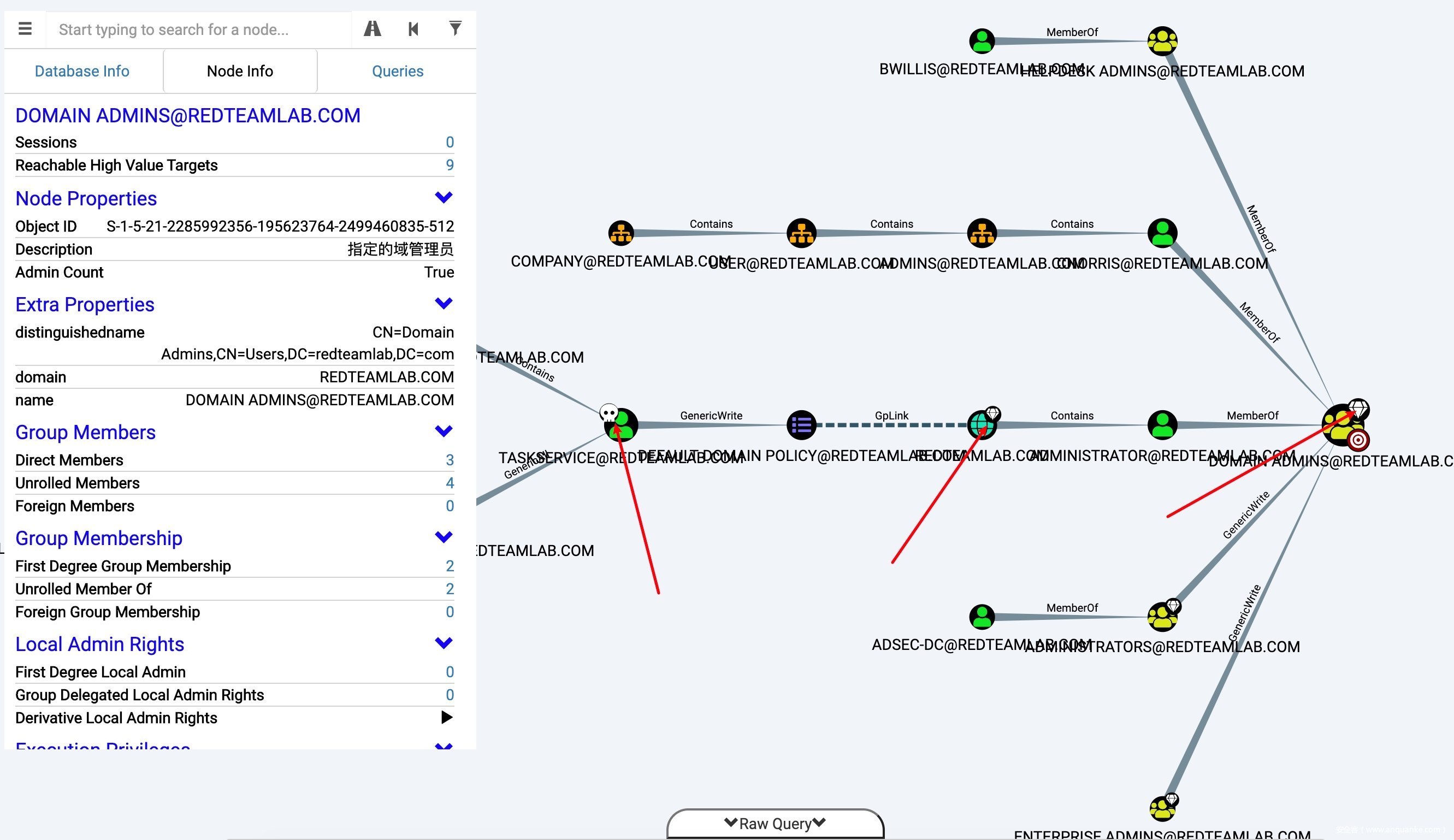Click the back/previous query icon
The height and width of the screenshot is (840, 1454).
pyautogui.click(x=413, y=29)
